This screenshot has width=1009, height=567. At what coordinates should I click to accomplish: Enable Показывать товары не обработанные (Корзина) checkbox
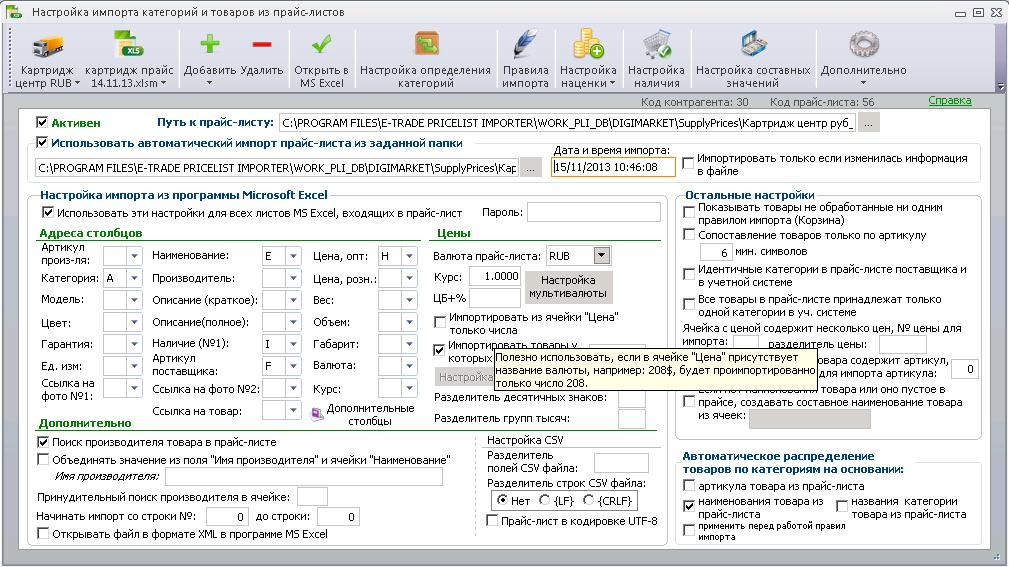689,212
